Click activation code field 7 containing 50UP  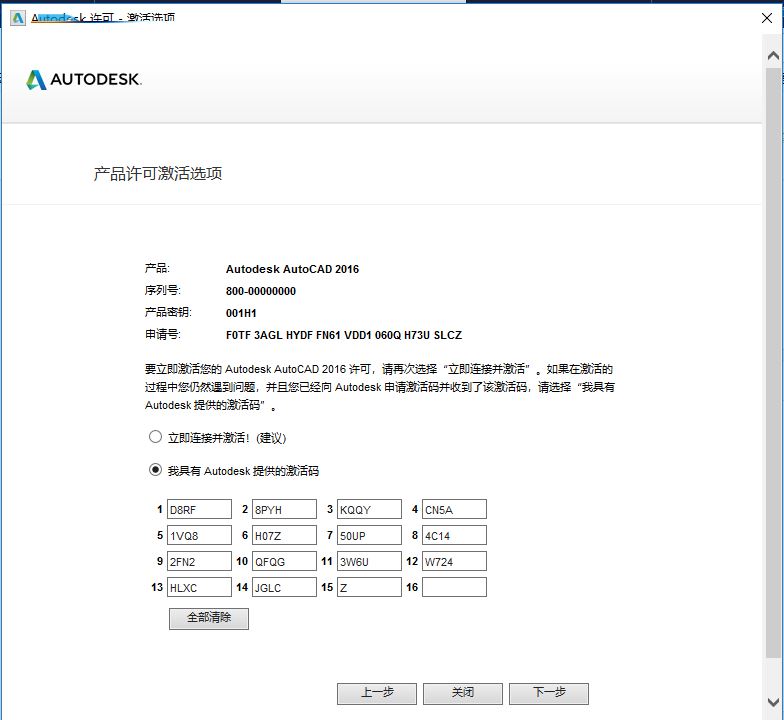coord(369,535)
